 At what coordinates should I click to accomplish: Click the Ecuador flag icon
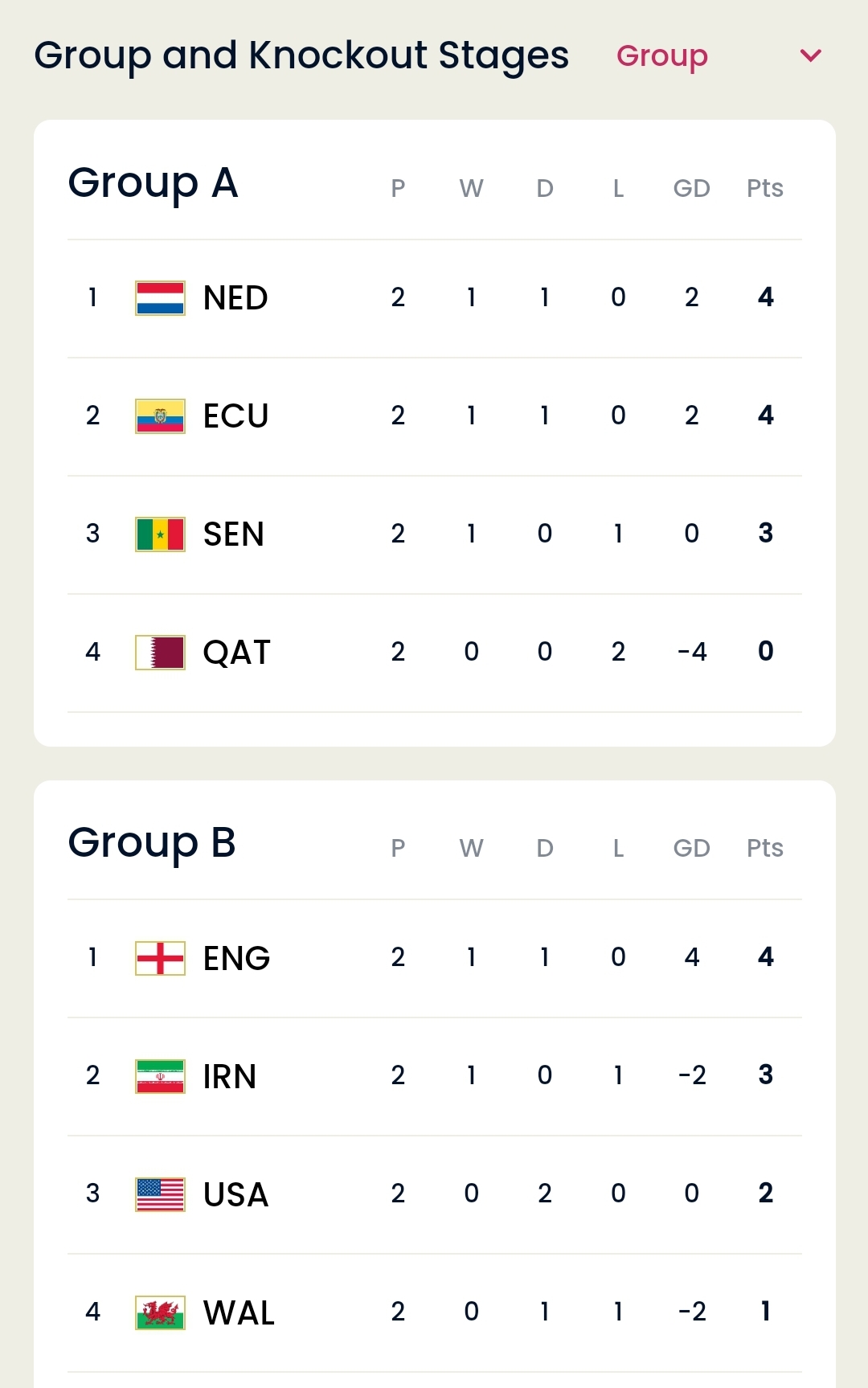point(160,416)
